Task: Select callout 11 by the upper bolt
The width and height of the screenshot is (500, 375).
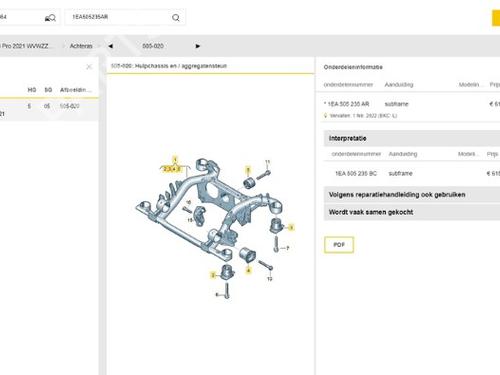Action: [267, 162]
